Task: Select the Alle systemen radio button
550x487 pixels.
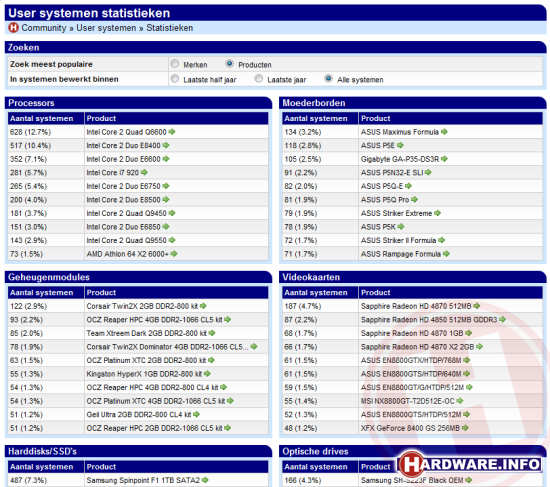Action: pos(328,79)
